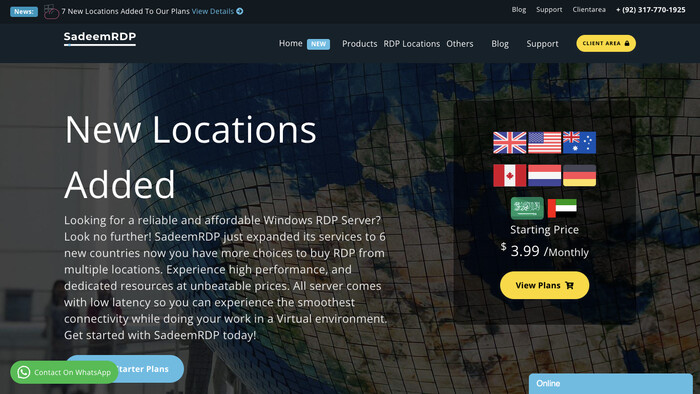Open the Others menu
700x394 pixels.
(460, 44)
